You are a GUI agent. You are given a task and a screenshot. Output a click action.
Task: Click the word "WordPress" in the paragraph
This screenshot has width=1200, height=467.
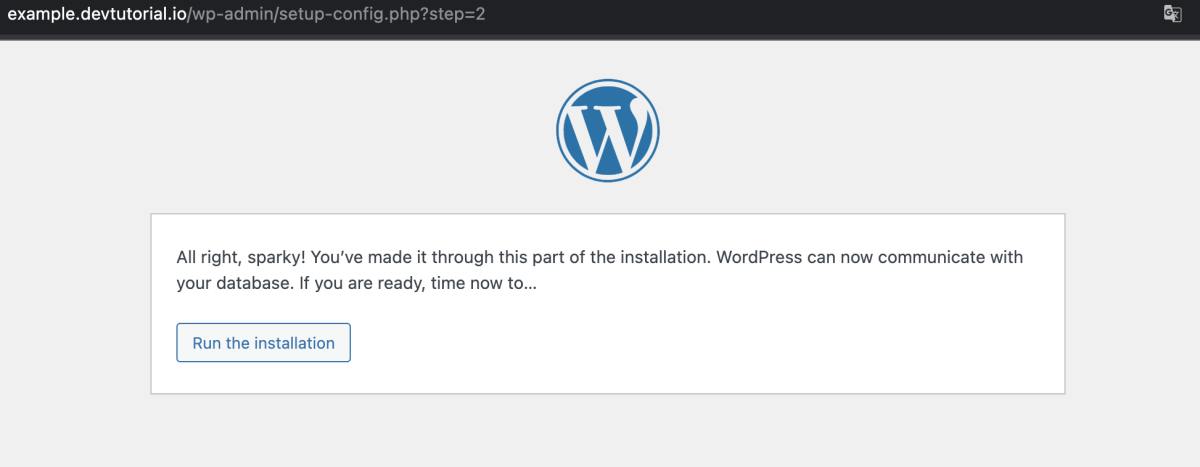[760, 257]
